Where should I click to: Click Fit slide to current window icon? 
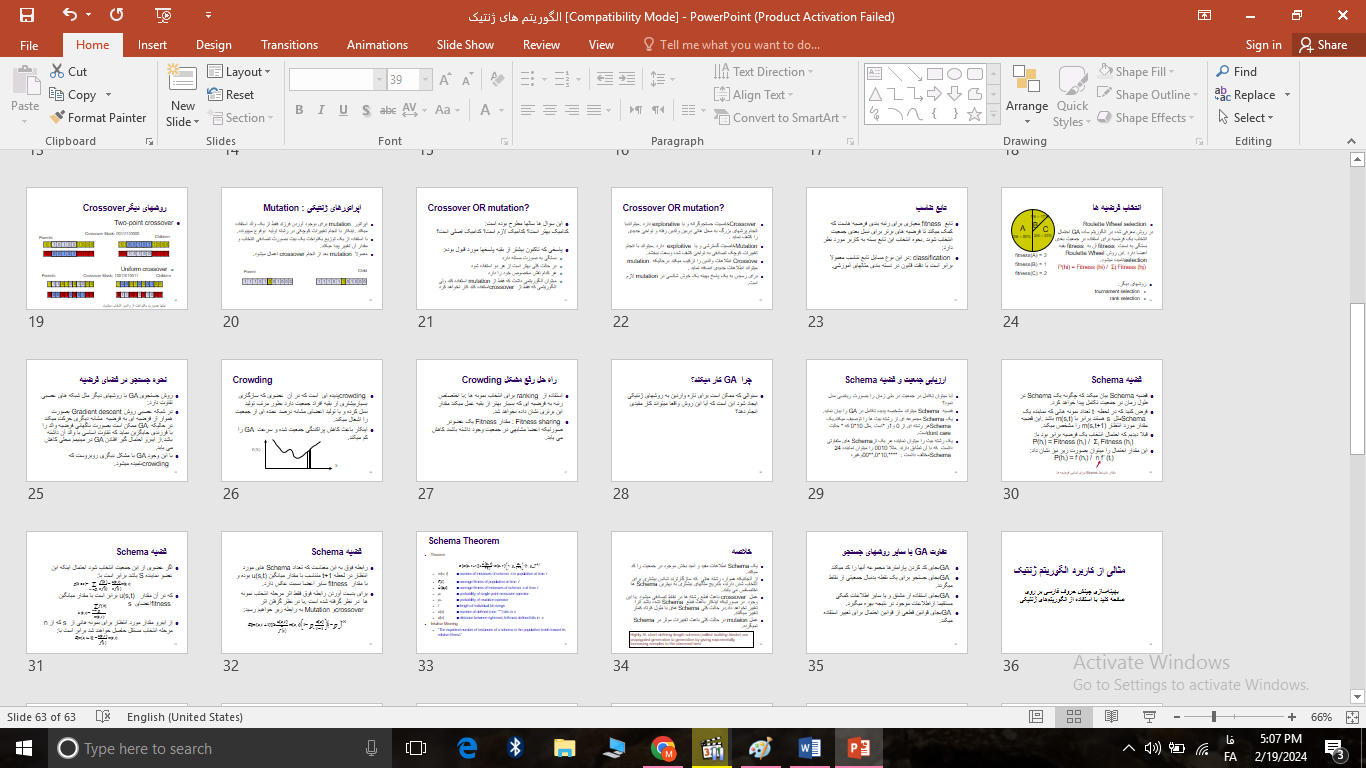[1350, 717]
